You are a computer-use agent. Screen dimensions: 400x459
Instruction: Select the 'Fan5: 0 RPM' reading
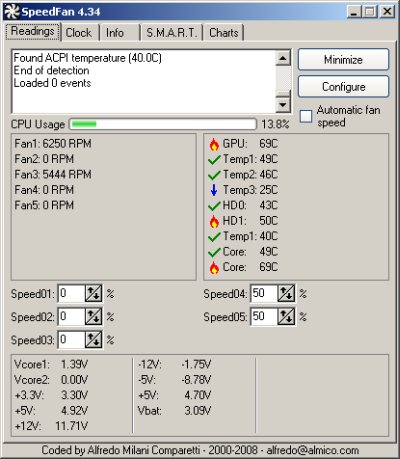click(x=44, y=205)
